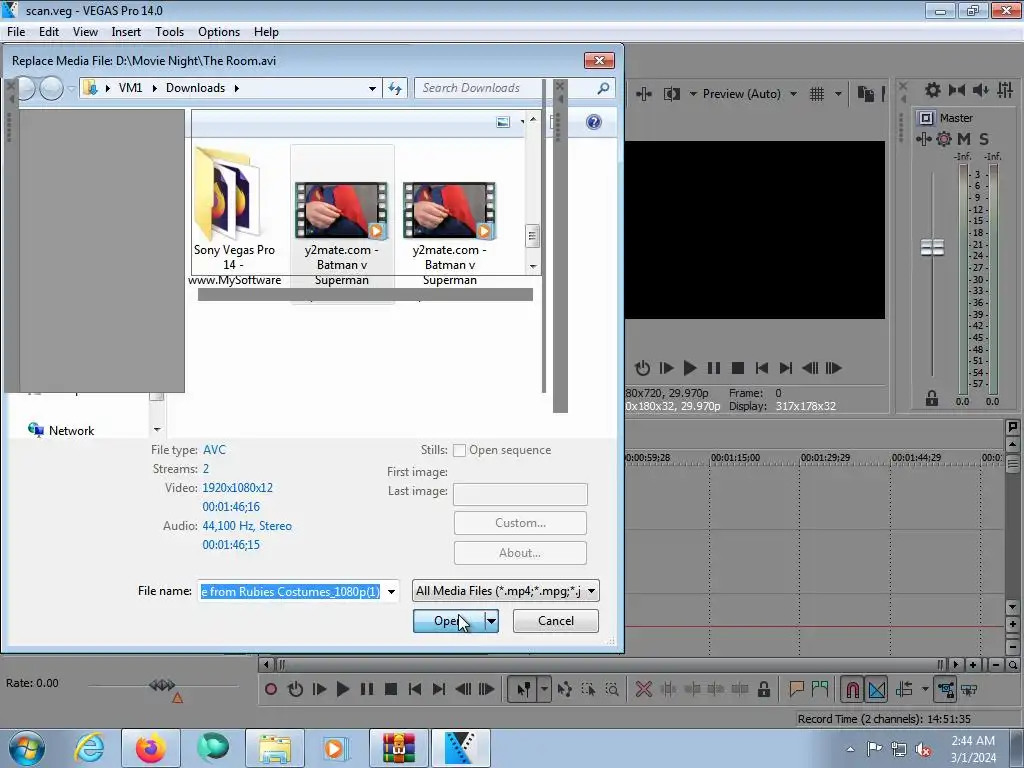Click the Cancel button
The height and width of the screenshot is (768, 1024).
tap(556, 621)
